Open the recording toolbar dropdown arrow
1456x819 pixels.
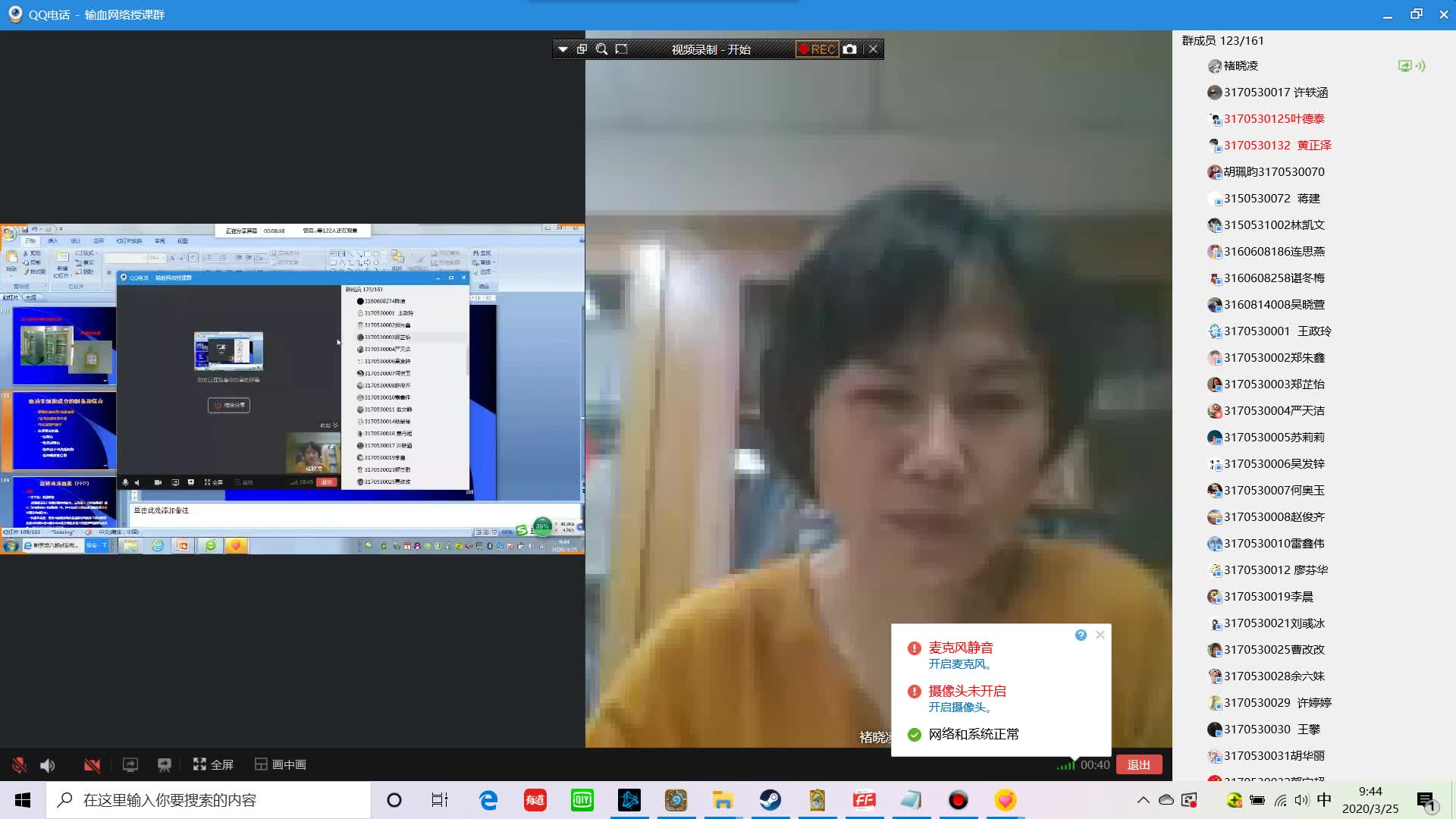(563, 49)
